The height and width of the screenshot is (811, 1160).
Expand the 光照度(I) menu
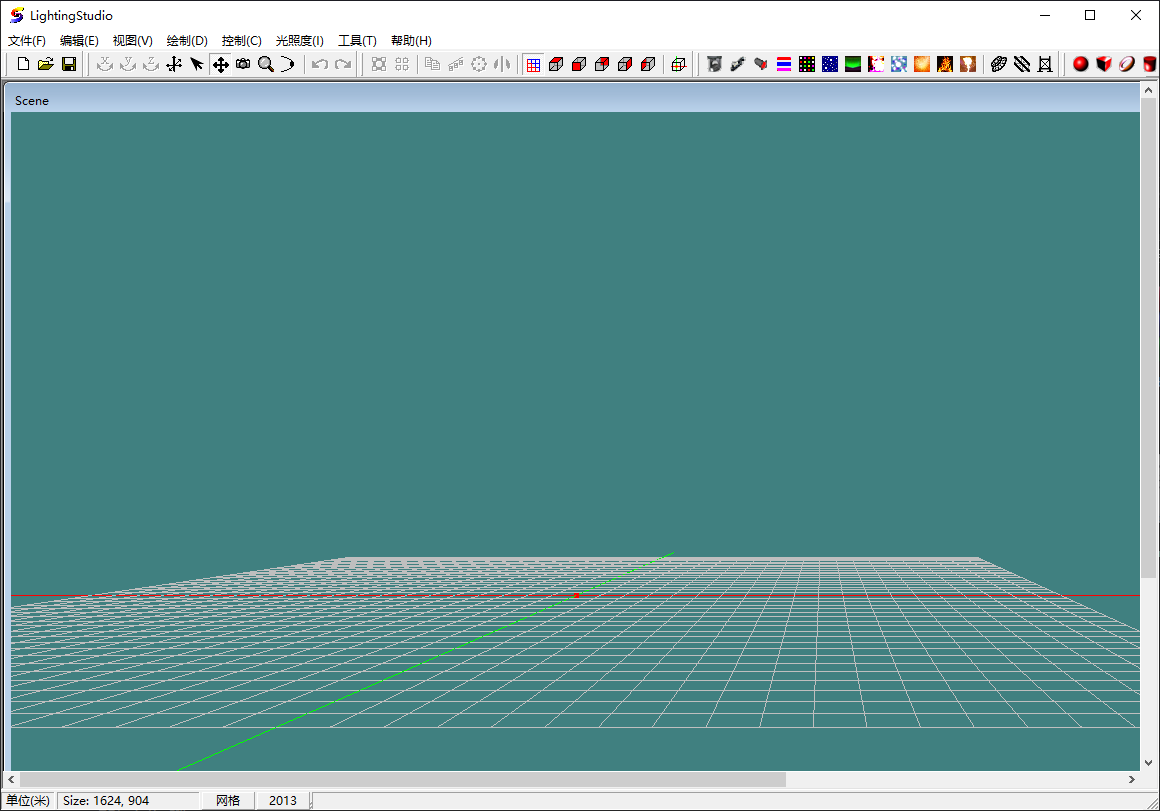click(300, 41)
